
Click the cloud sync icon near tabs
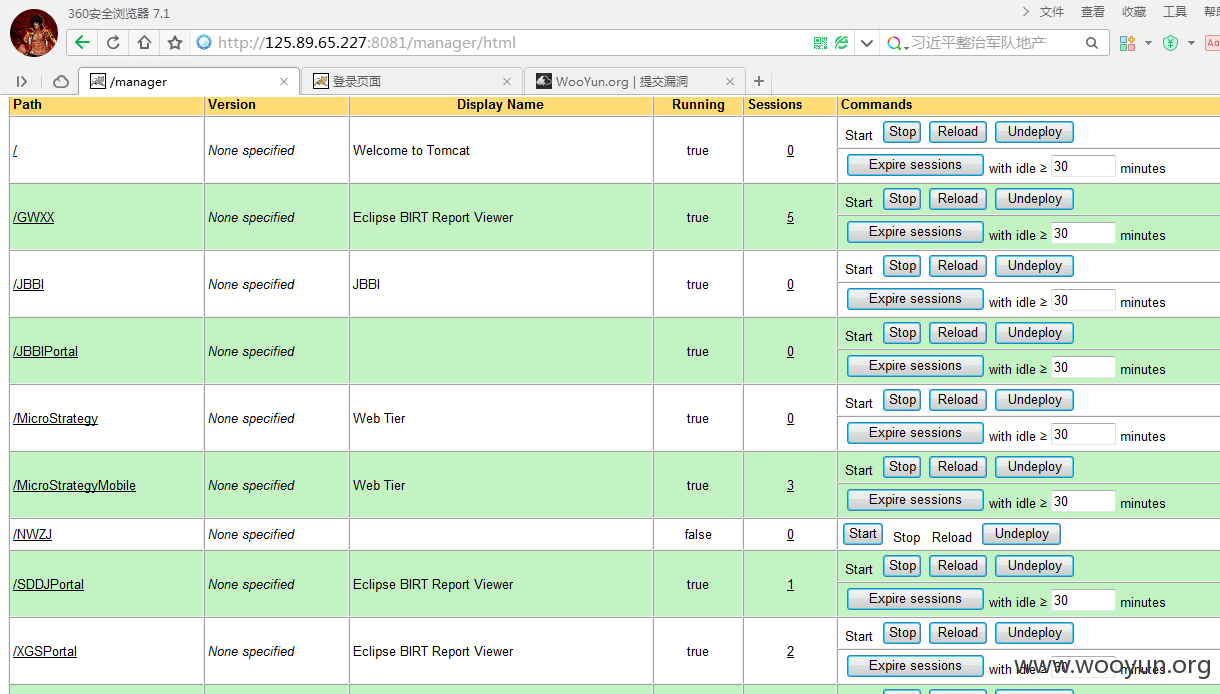coord(61,81)
